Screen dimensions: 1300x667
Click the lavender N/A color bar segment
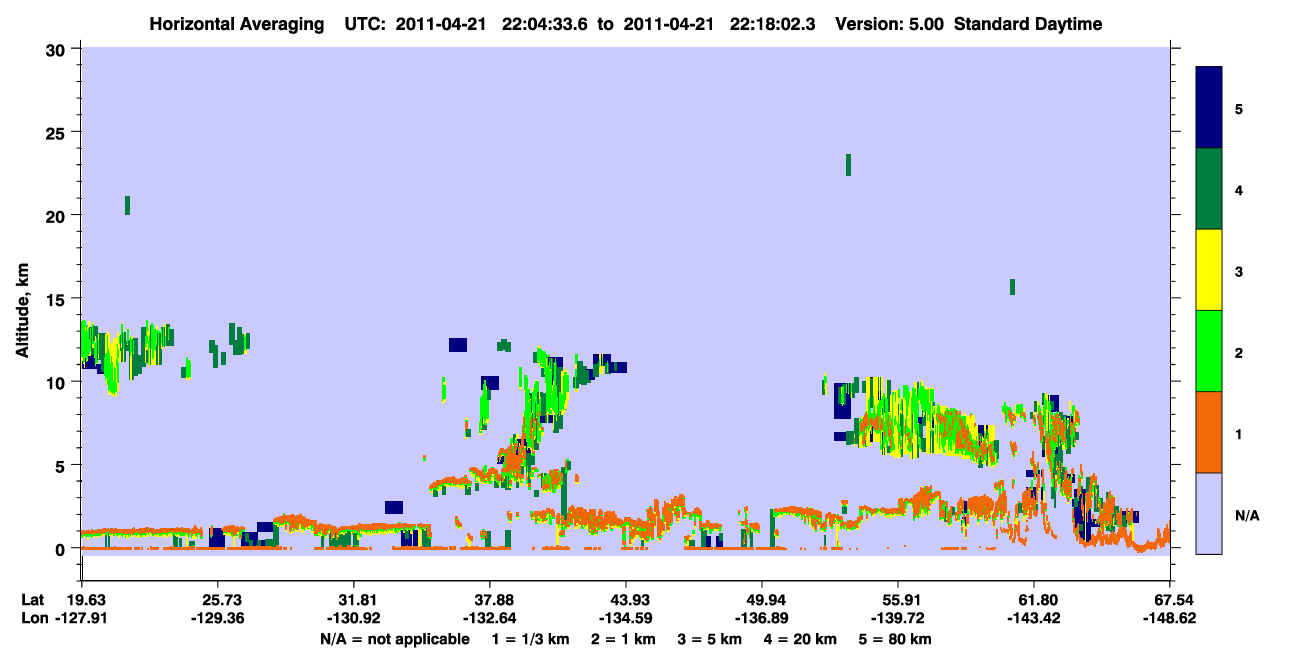point(1209,513)
